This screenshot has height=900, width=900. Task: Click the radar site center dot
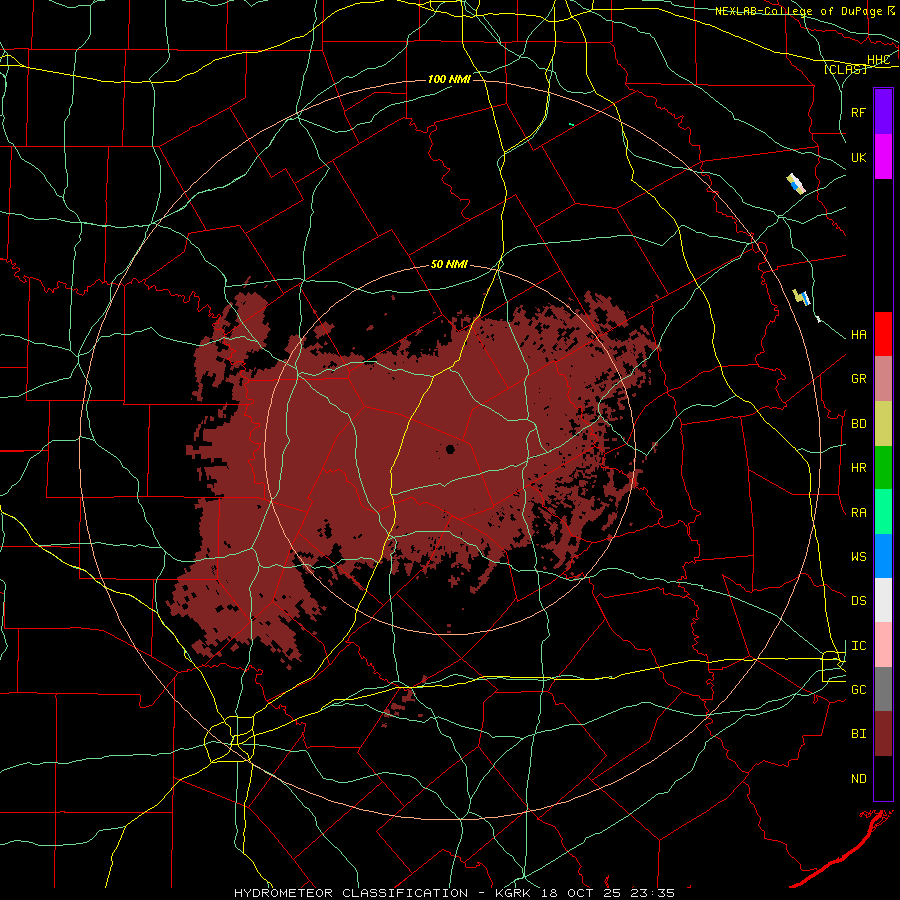click(450, 449)
